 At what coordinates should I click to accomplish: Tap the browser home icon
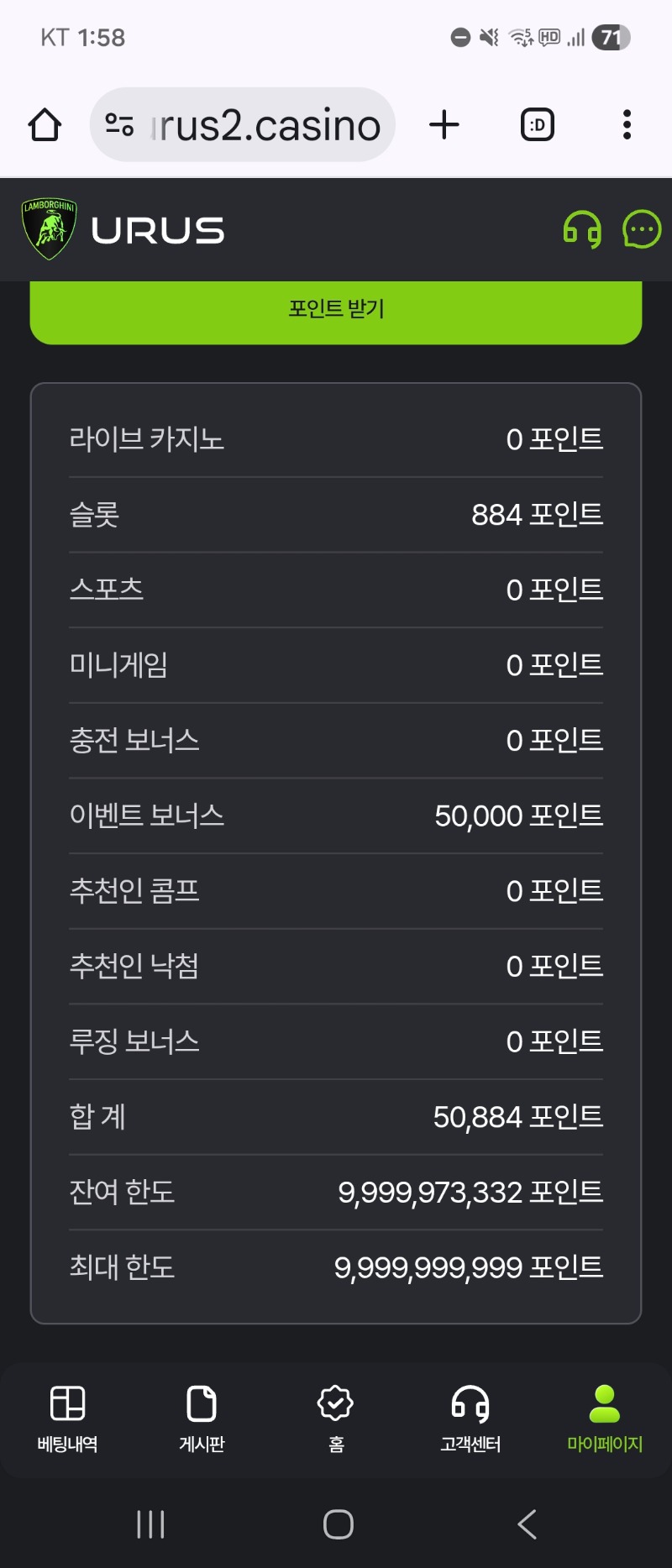(x=45, y=125)
